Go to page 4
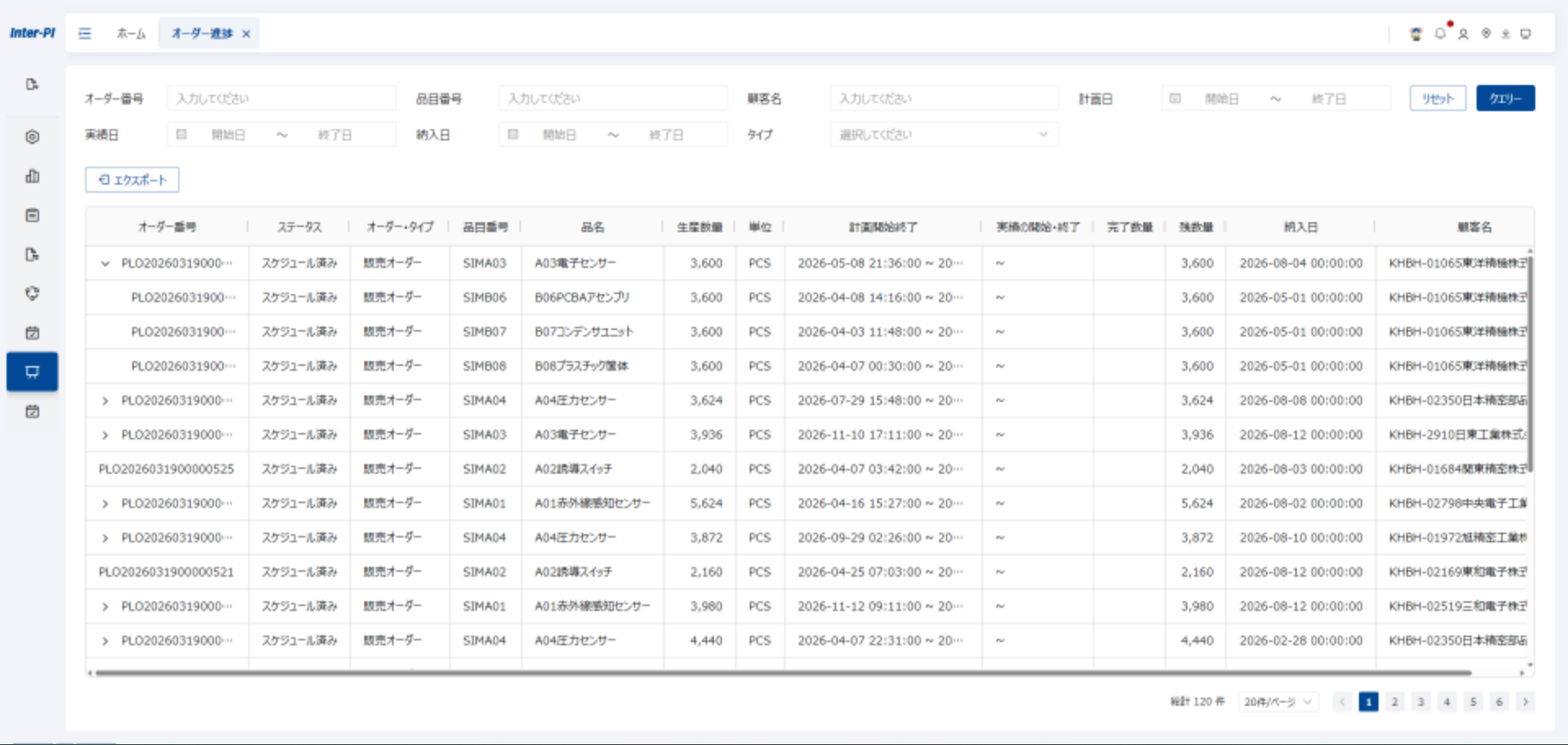 [1446, 701]
